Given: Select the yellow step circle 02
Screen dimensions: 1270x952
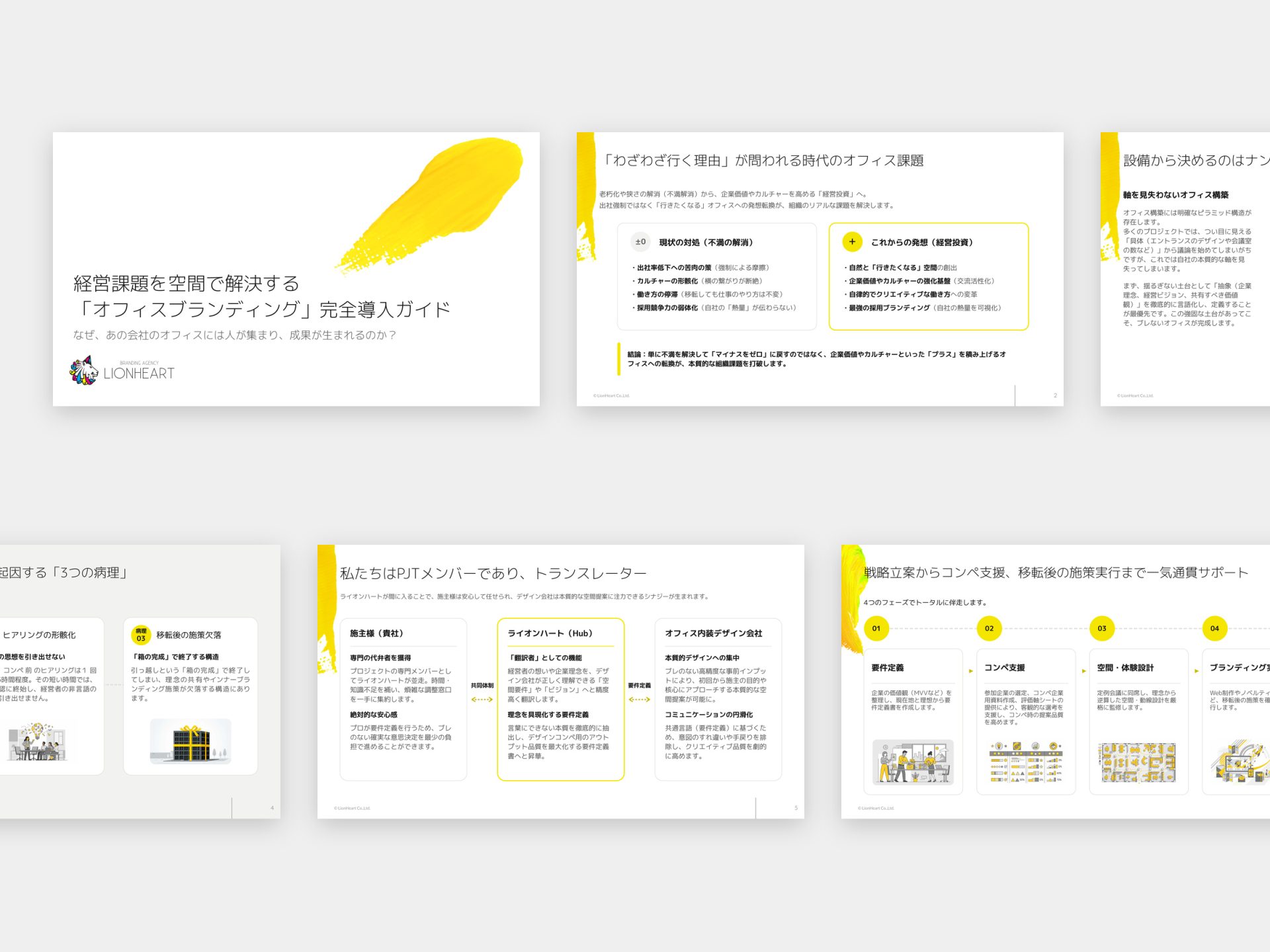Looking at the screenshot, I should 989,628.
